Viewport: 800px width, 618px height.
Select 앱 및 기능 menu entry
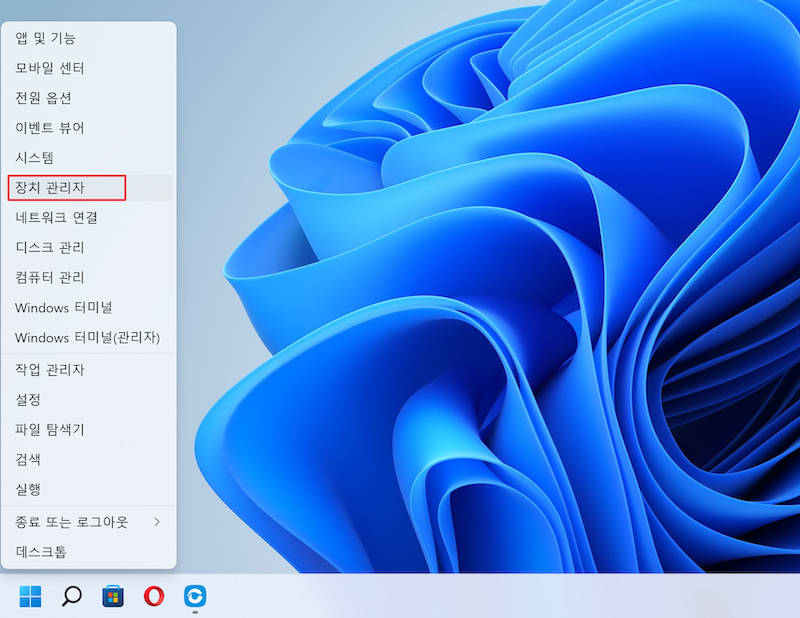click(x=89, y=38)
